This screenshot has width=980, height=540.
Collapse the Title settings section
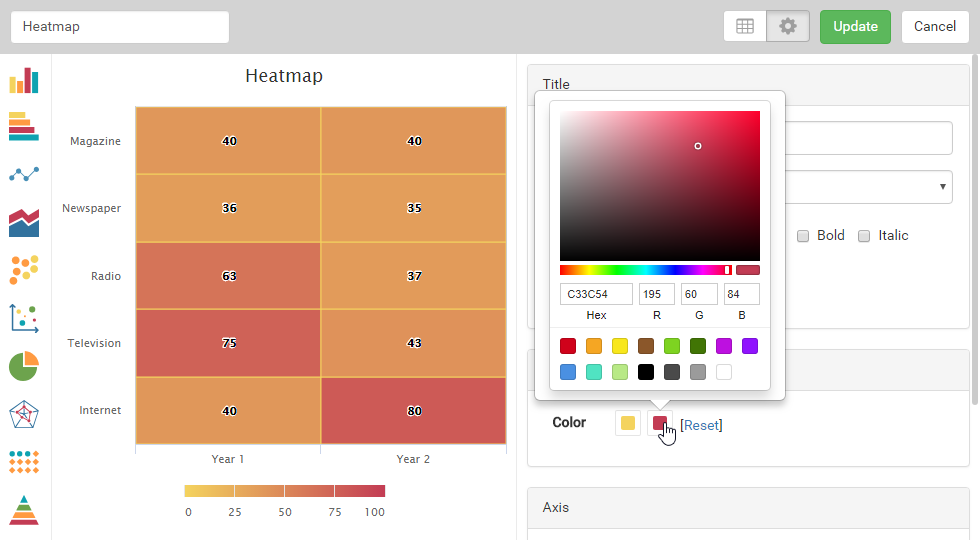pyautogui.click(x=556, y=84)
